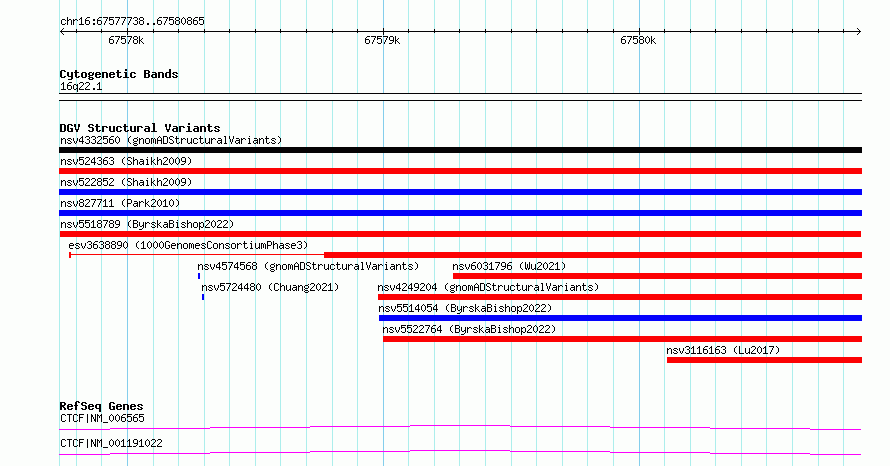
Task: Click the Cytogenetic Bands track title
Action: point(119,74)
